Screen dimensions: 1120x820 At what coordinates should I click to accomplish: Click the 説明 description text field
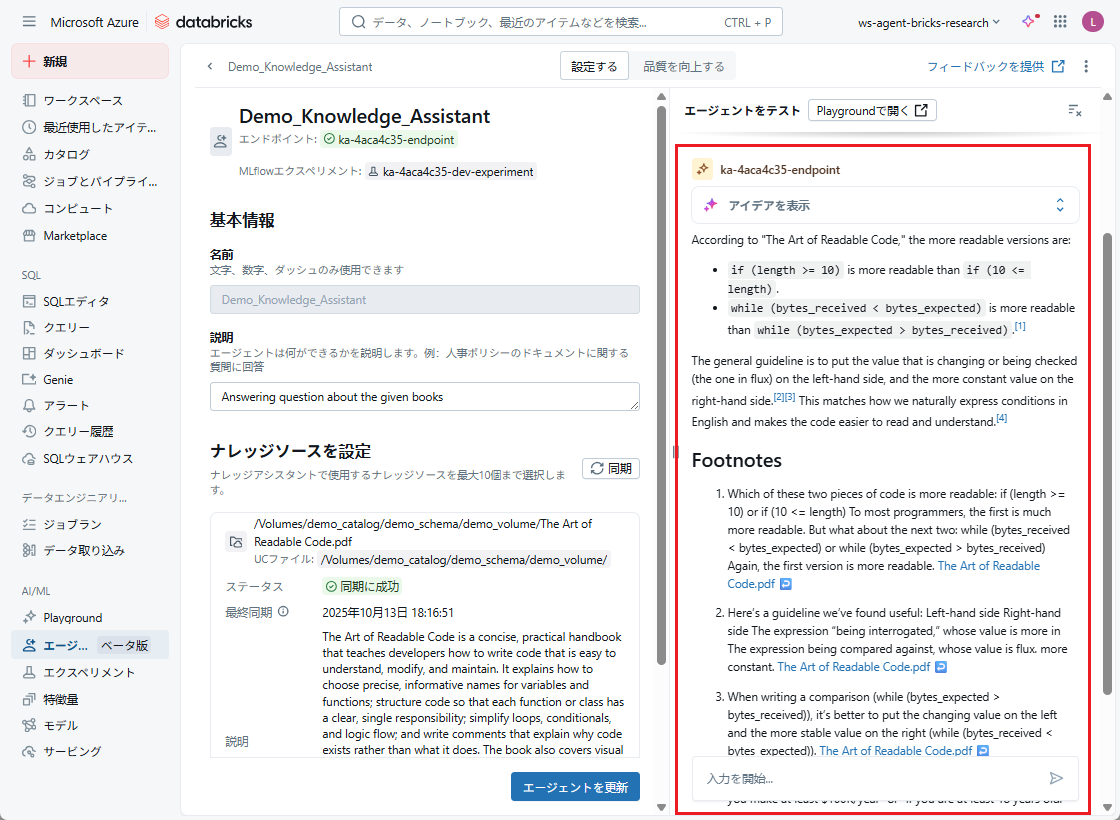click(x=425, y=397)
